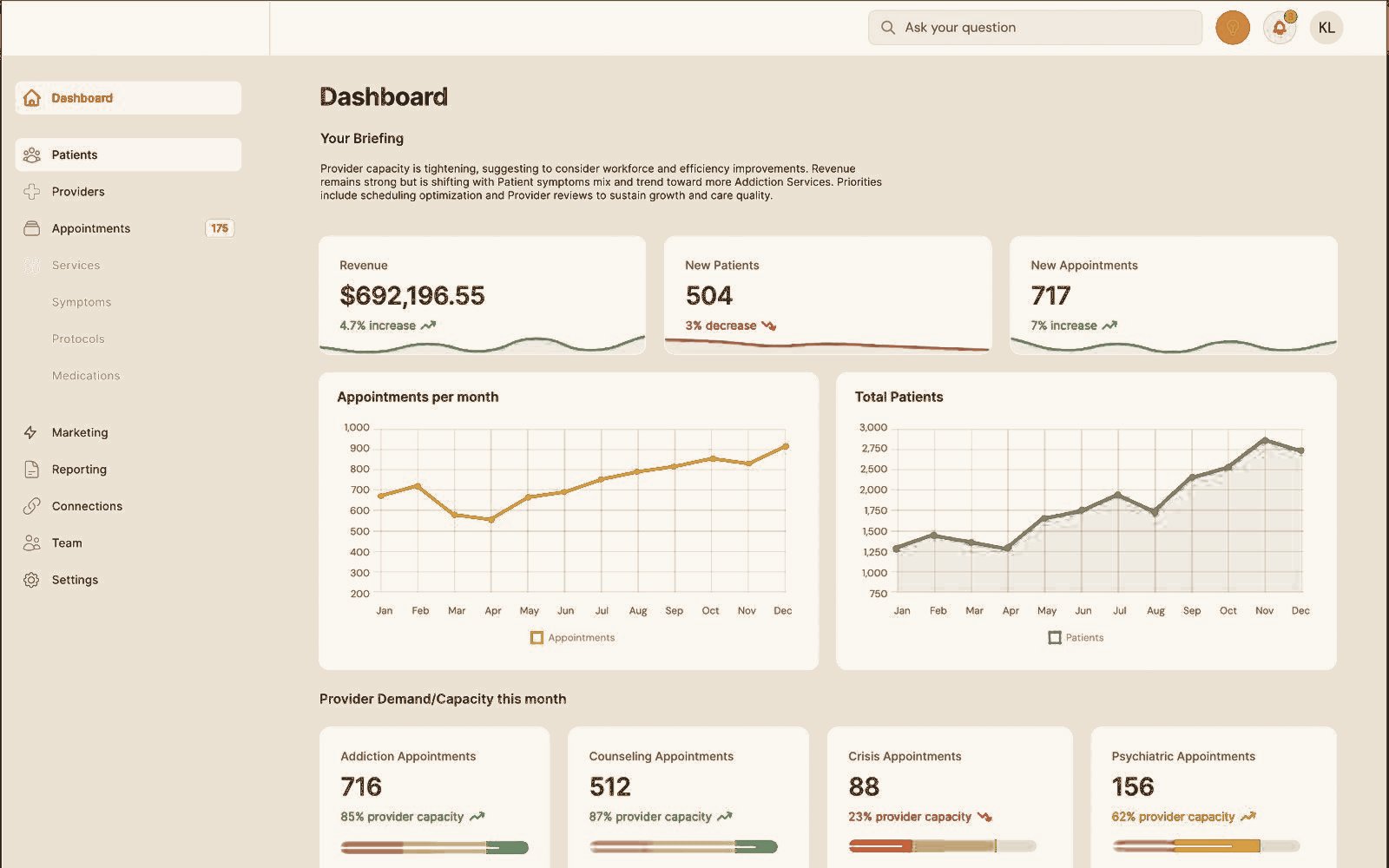Select the Symptoms submenu item

[x=82, y=302]
